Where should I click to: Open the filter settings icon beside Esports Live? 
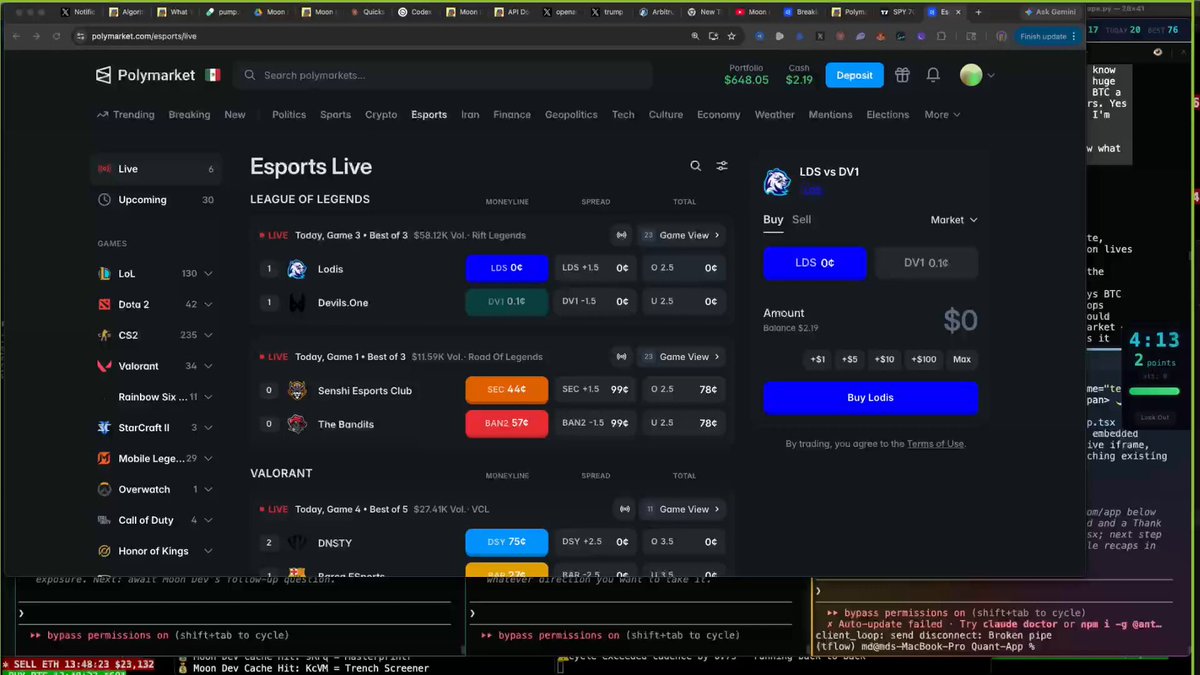pos(722,166)
